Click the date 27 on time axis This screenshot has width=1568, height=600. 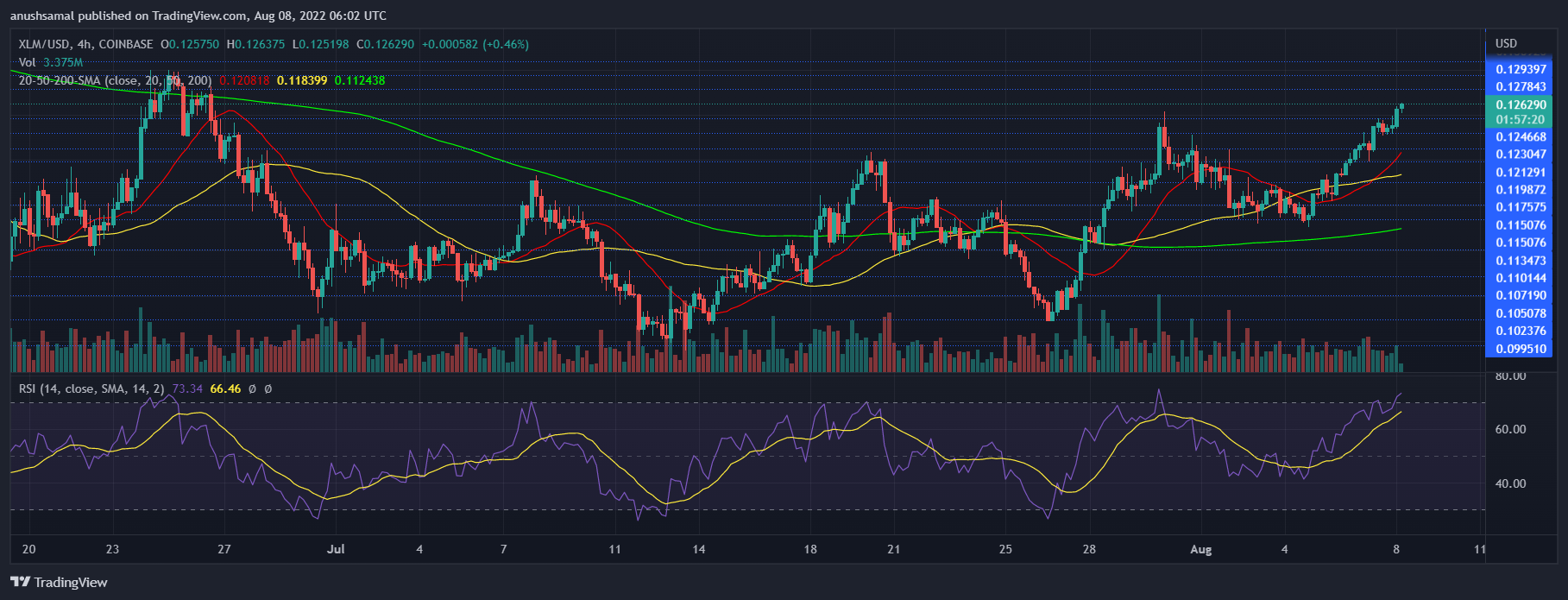click(x=224, y=549)
